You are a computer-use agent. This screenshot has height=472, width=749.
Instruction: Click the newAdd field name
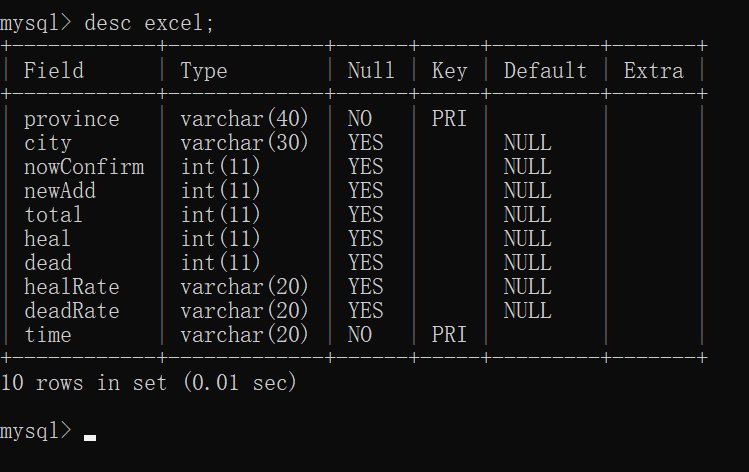(x=60, y=191)
